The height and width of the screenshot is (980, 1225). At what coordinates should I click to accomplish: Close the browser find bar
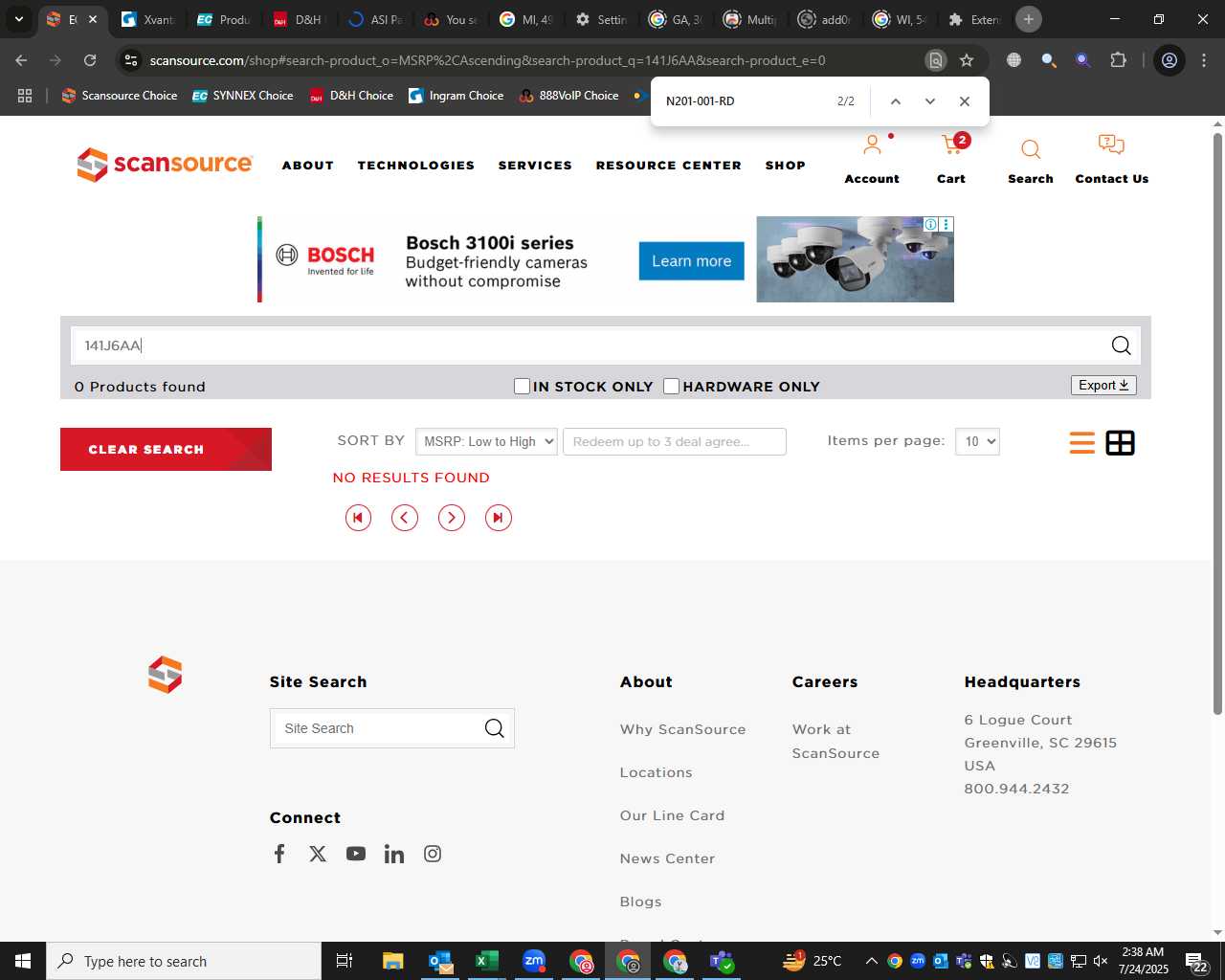point(965,101)
